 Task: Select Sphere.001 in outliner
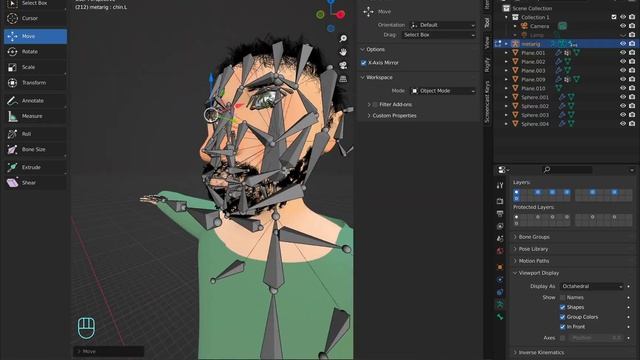click(x=535, y=98)
